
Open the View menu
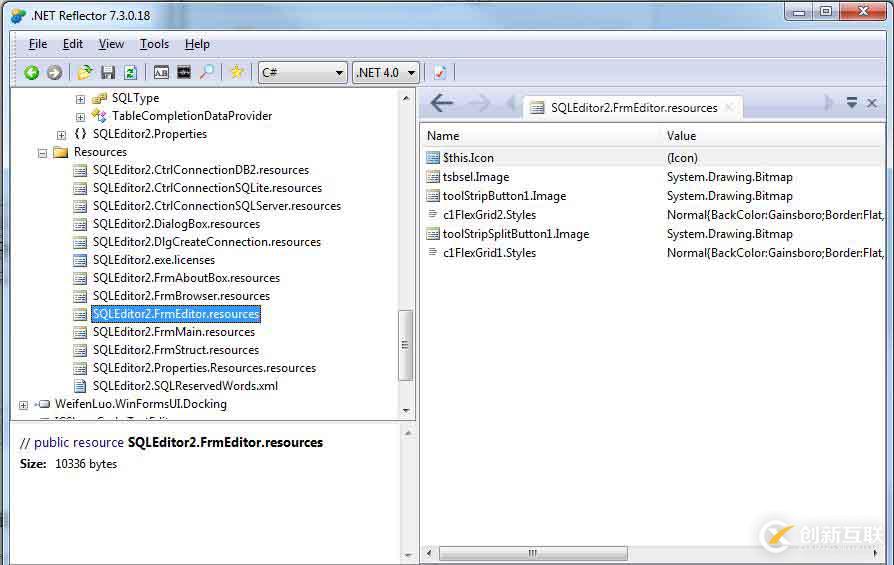click(x=111, y=44)
